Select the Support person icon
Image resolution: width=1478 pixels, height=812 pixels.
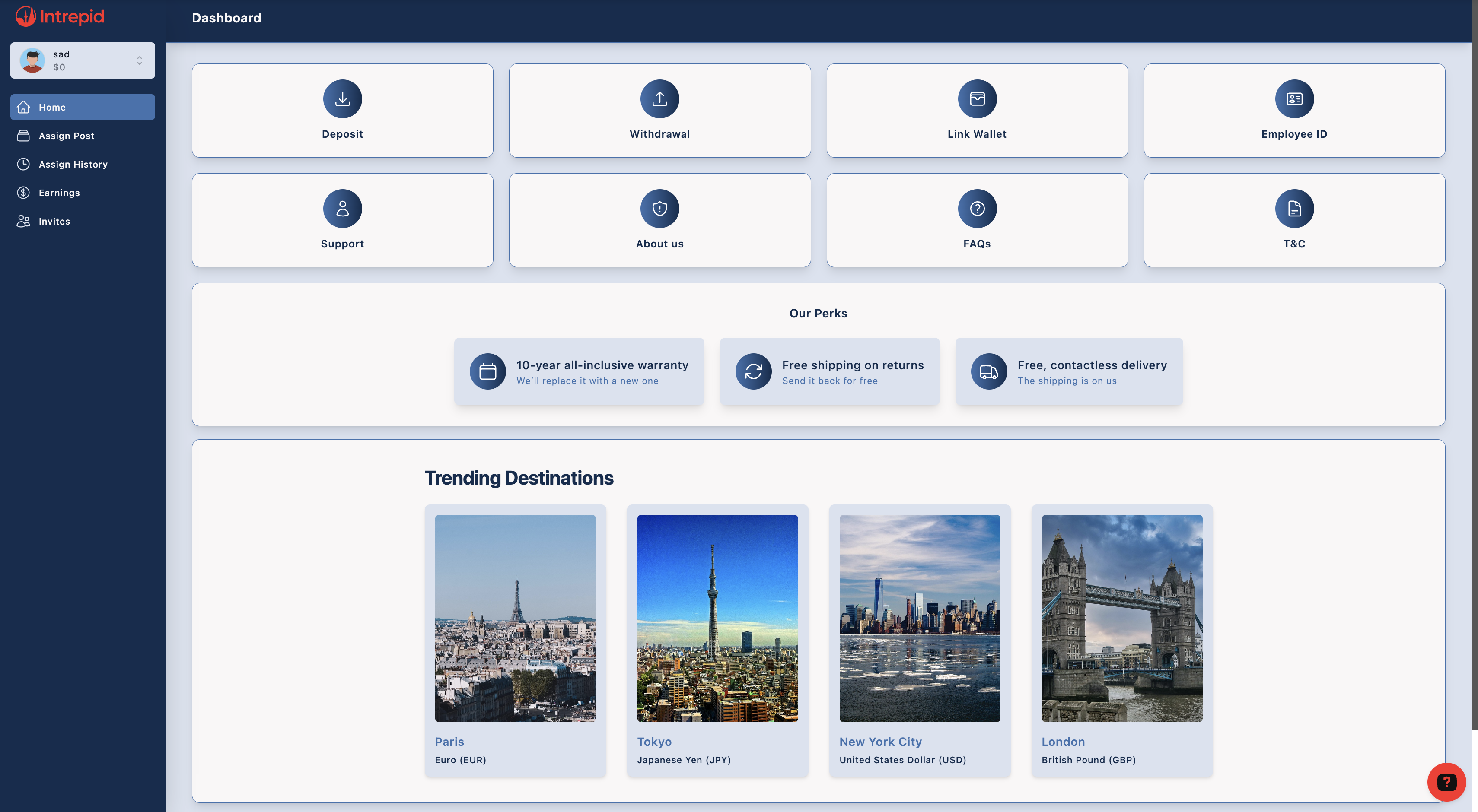[342, 208]
